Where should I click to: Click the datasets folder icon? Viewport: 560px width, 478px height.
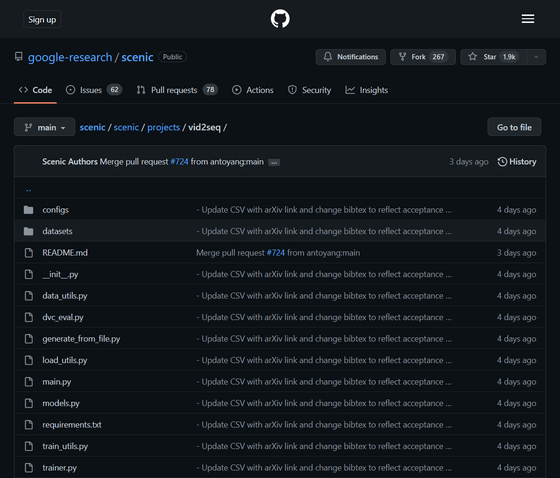point(29,231)
